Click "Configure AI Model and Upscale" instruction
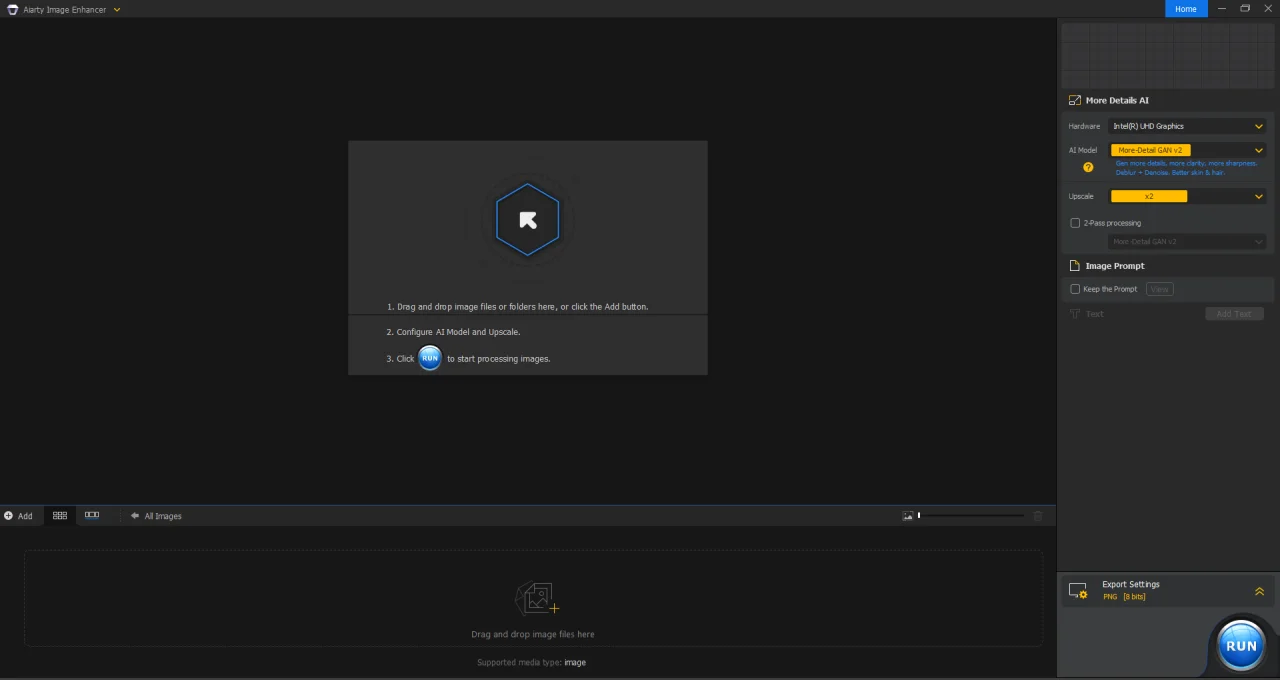The image size is (1280, 680). tap(453, 332)
